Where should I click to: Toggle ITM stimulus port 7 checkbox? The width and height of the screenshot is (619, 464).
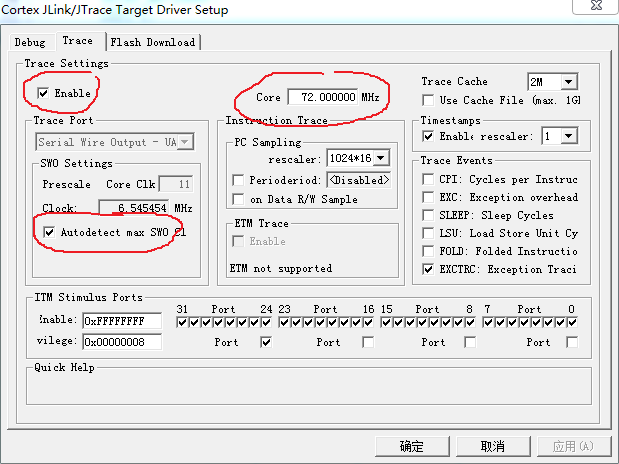click(x=488, y=323)
